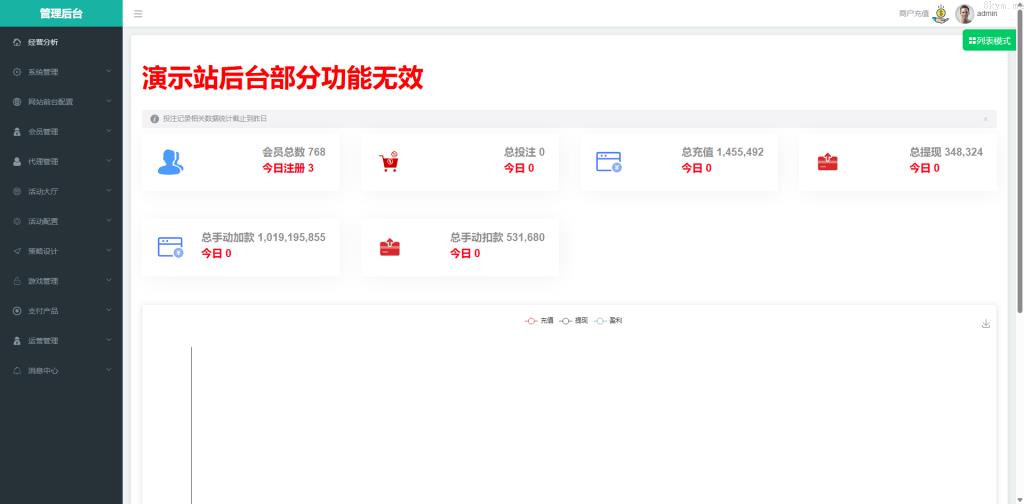Click the 总手动扣款 red wallet icon
Image resolution: width=1024 pixels, height=504 pixels.
click(x=389, y=247)
